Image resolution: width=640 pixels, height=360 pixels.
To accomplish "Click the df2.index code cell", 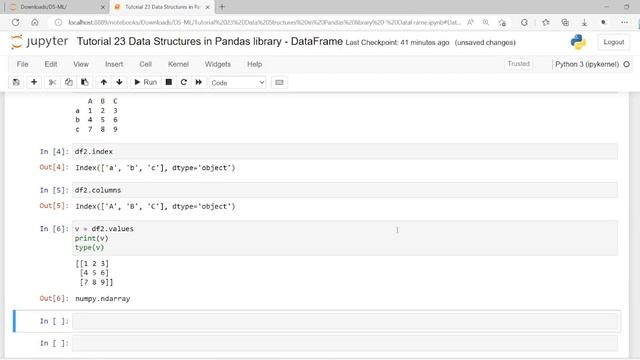I will point(345,151).
